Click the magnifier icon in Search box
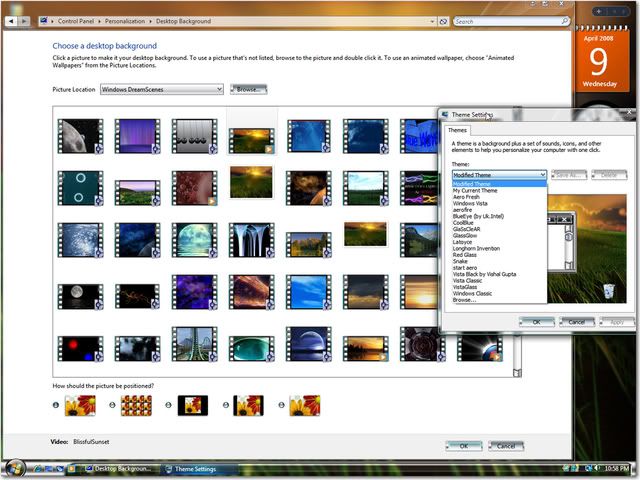 point(564,21)
